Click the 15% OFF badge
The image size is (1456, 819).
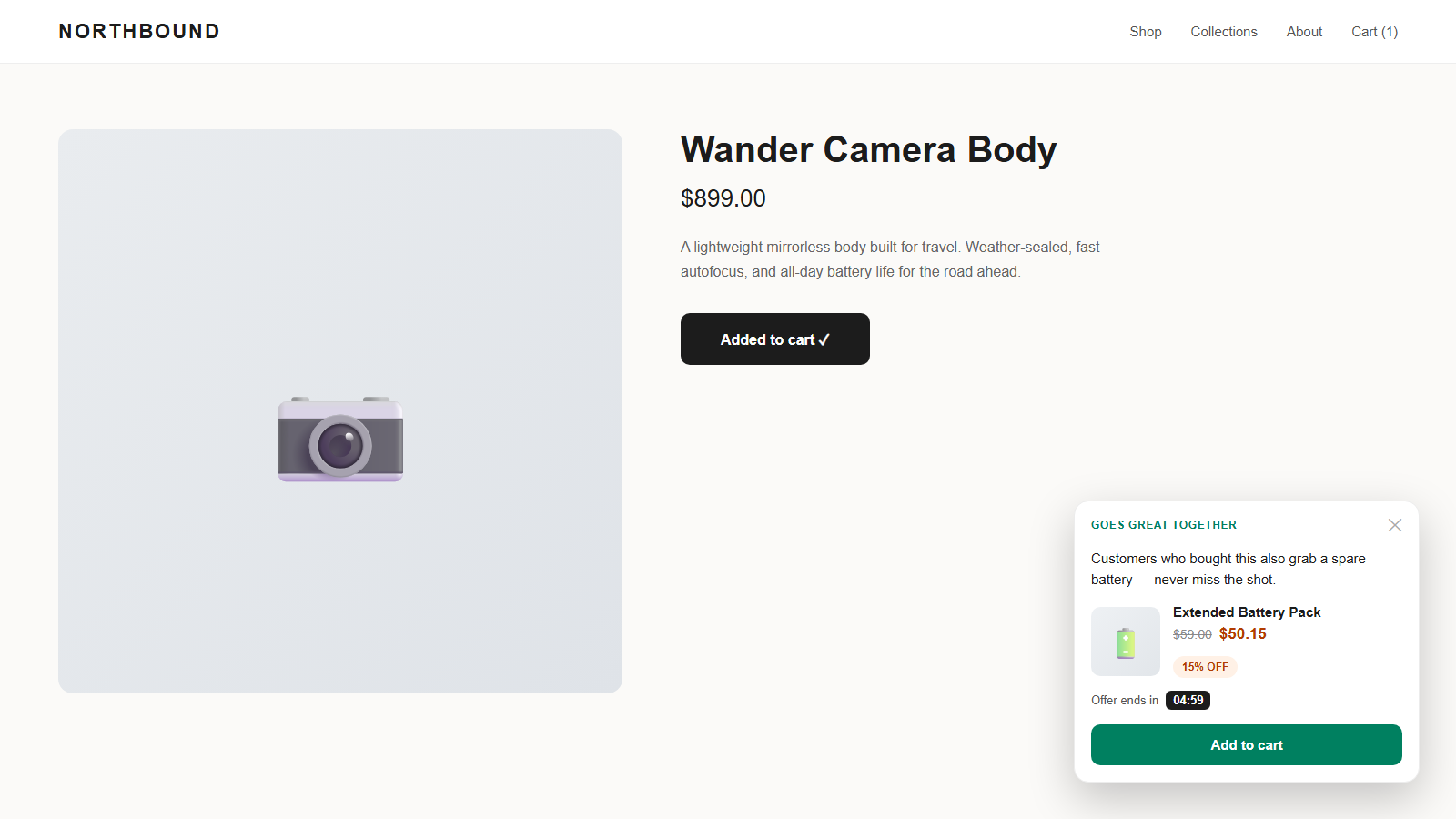pyautogui.click(x=1205, y=667)
